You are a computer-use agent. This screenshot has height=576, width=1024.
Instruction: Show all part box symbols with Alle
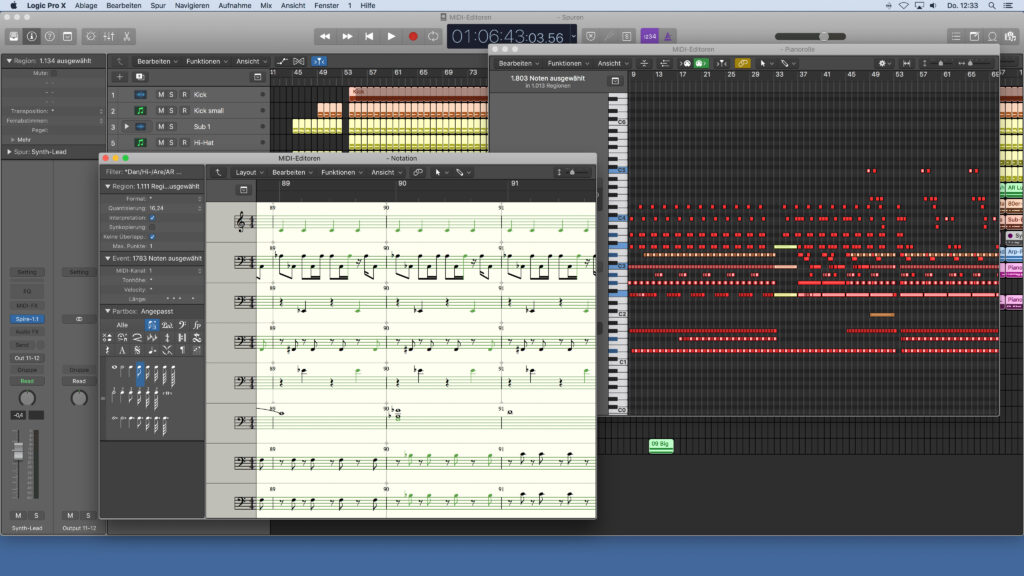122,325
